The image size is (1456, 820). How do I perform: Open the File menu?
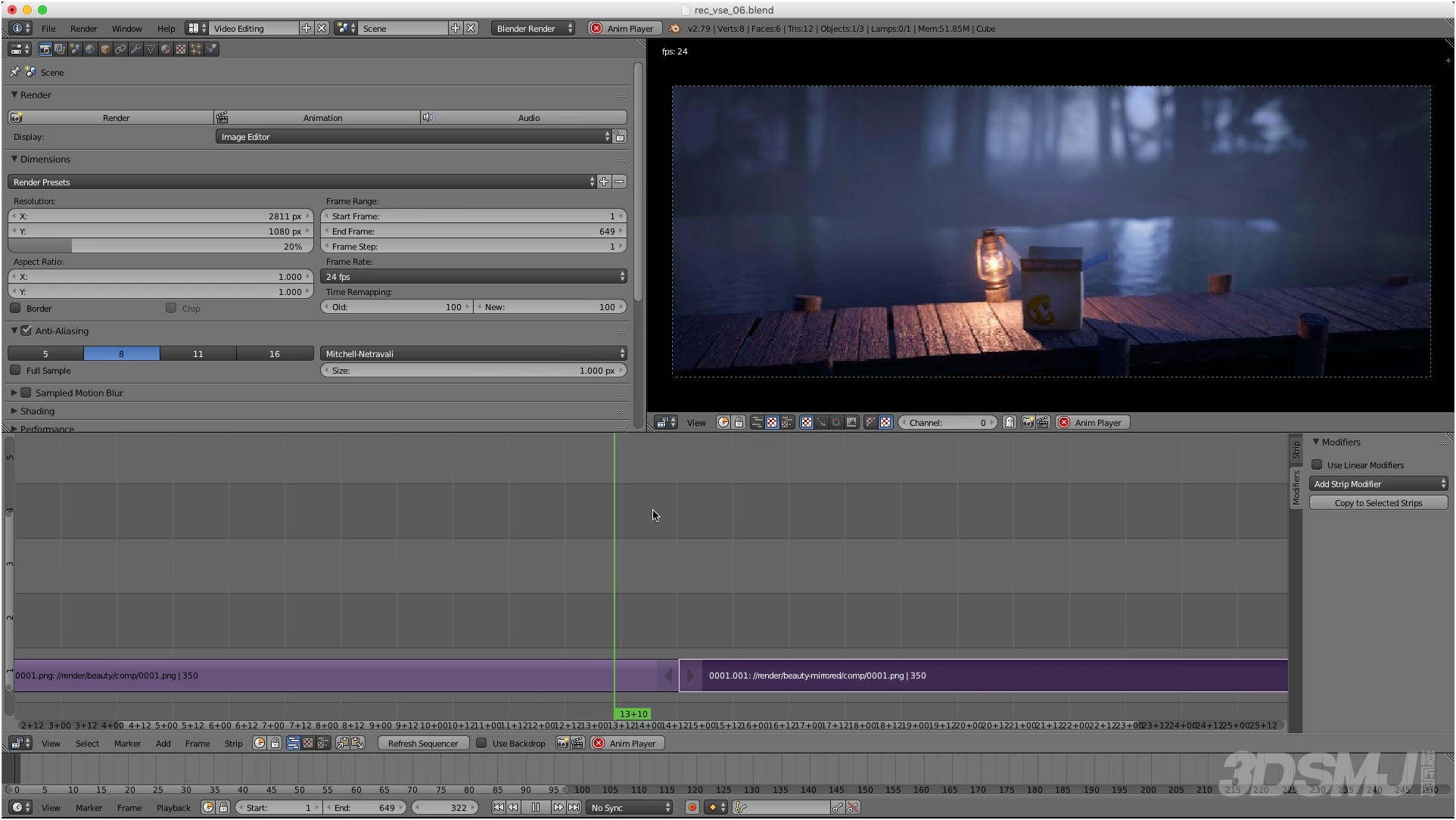(x=48, y=28)
